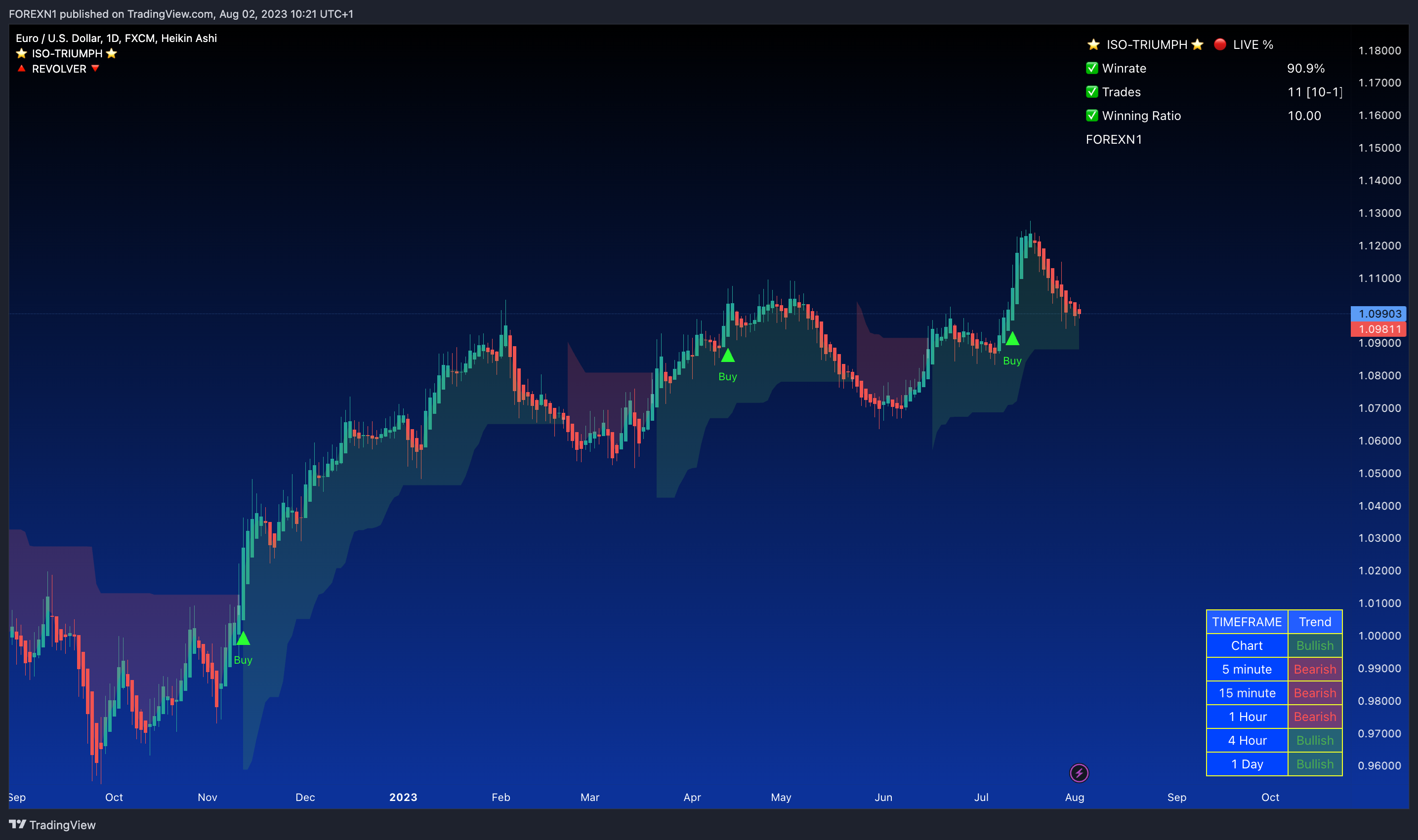The width and height of the screenshot is (1418, 840).
Task: Click the July Buy signal triangle
Action: click(1012, 339)
